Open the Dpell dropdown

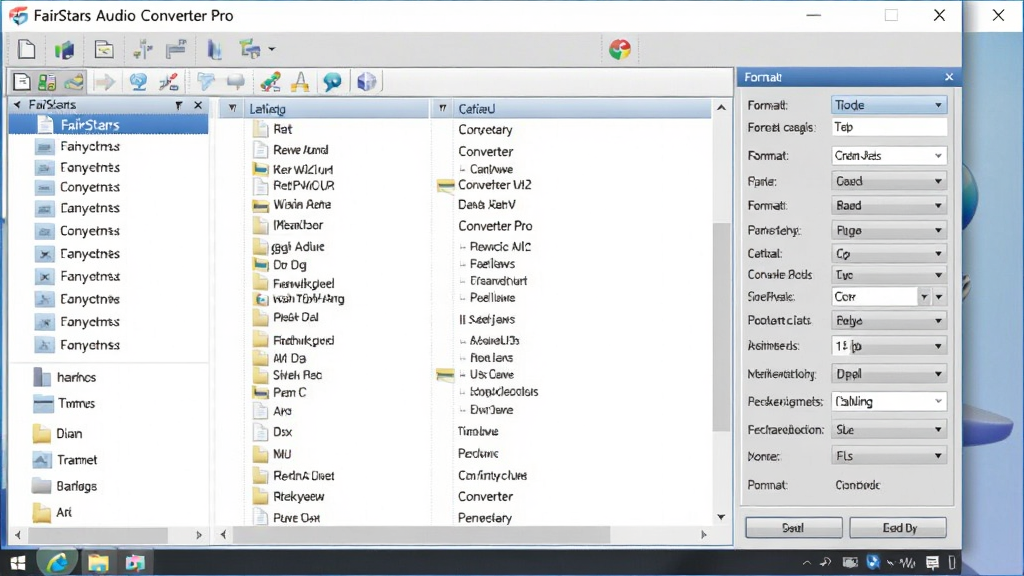[889, 374]
